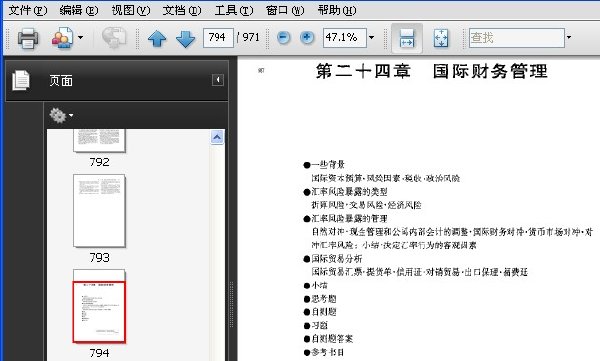Click the bullet line 小结
Screen dimensions: 600x361
point(316,286)
